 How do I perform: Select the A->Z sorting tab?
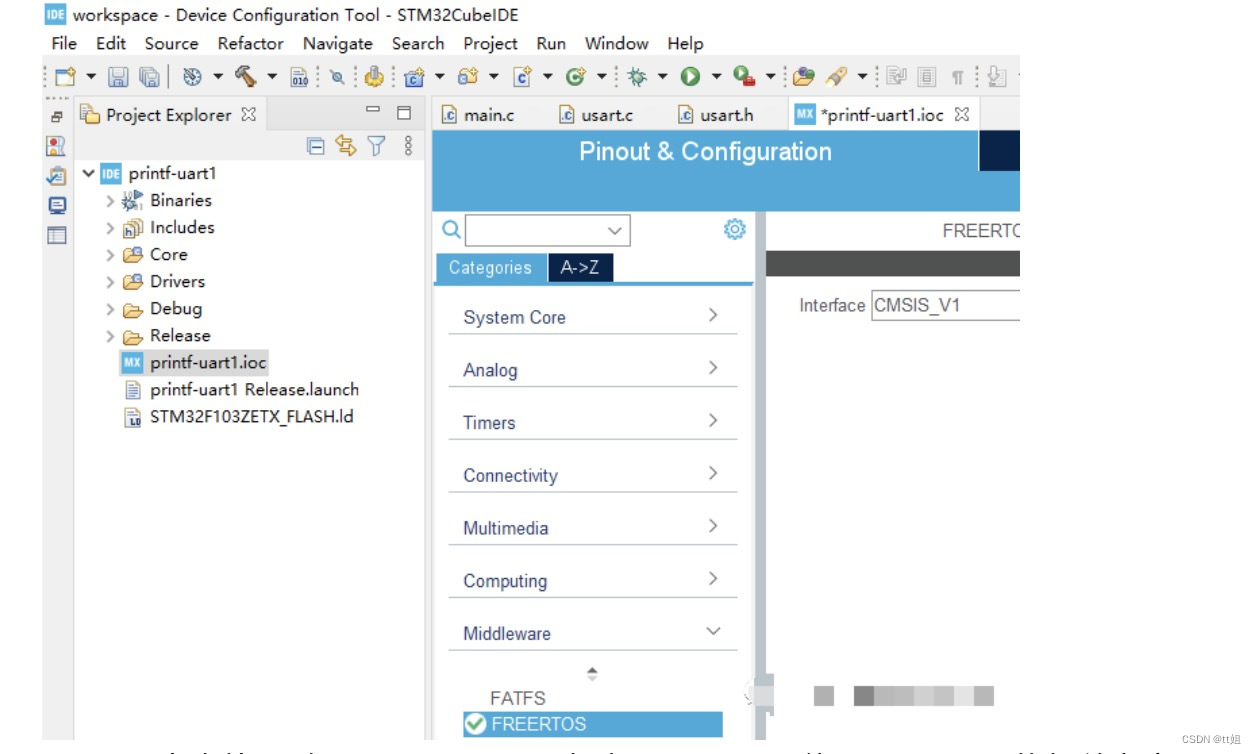pyautogui.click(x=580, y=268)
